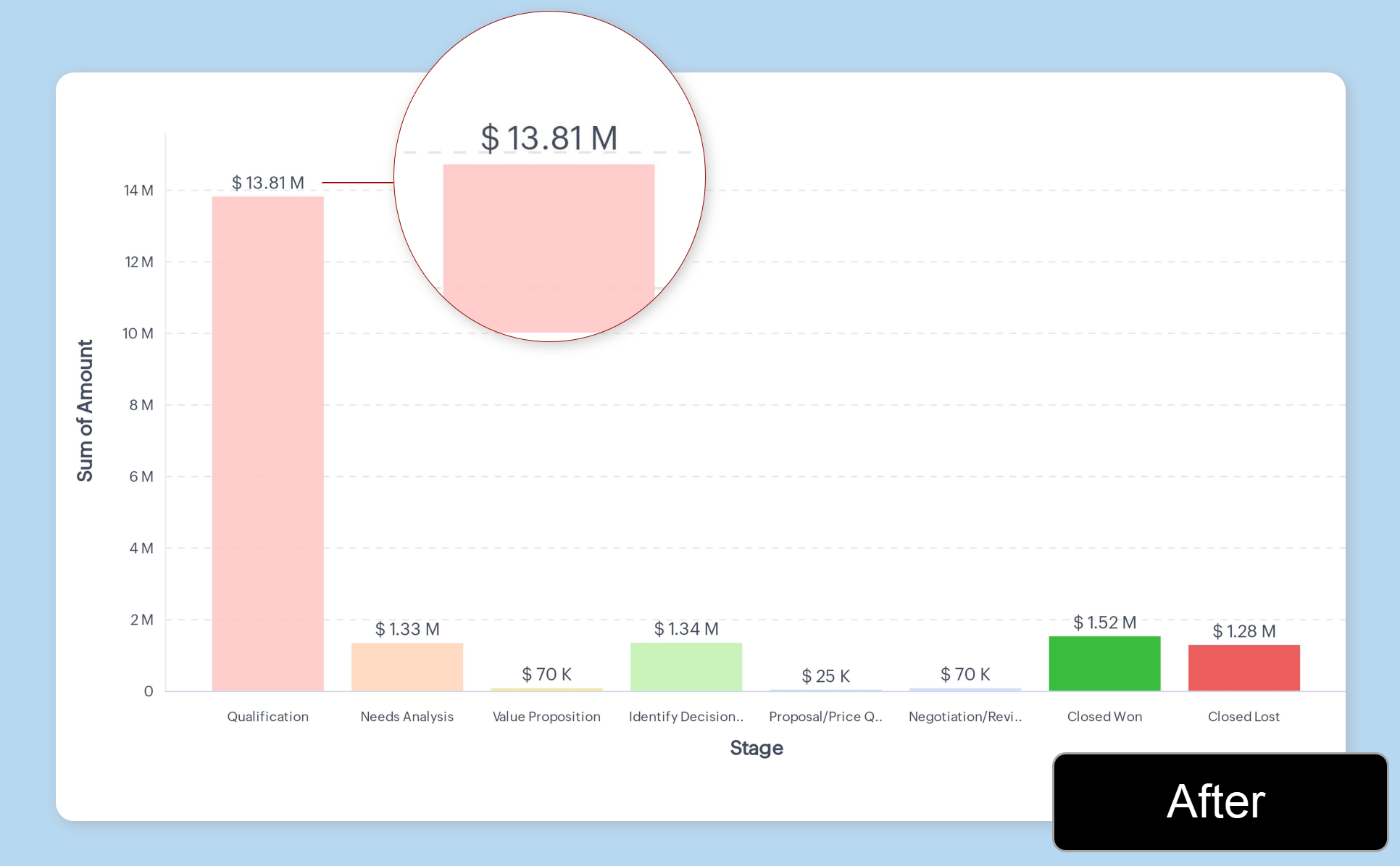The width and height of the screenshot is (1400, 866).
Task: Click the Stage axis title
Action: pos(756,748)
